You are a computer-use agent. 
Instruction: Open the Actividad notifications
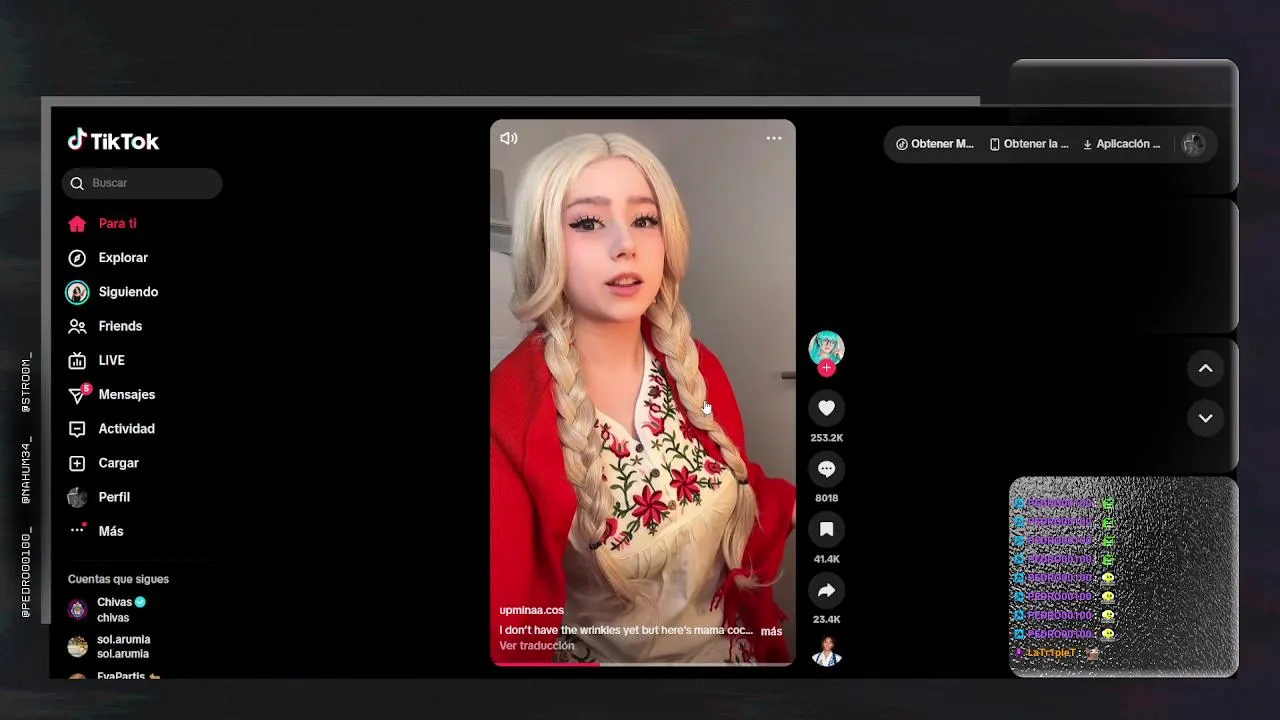126,429
